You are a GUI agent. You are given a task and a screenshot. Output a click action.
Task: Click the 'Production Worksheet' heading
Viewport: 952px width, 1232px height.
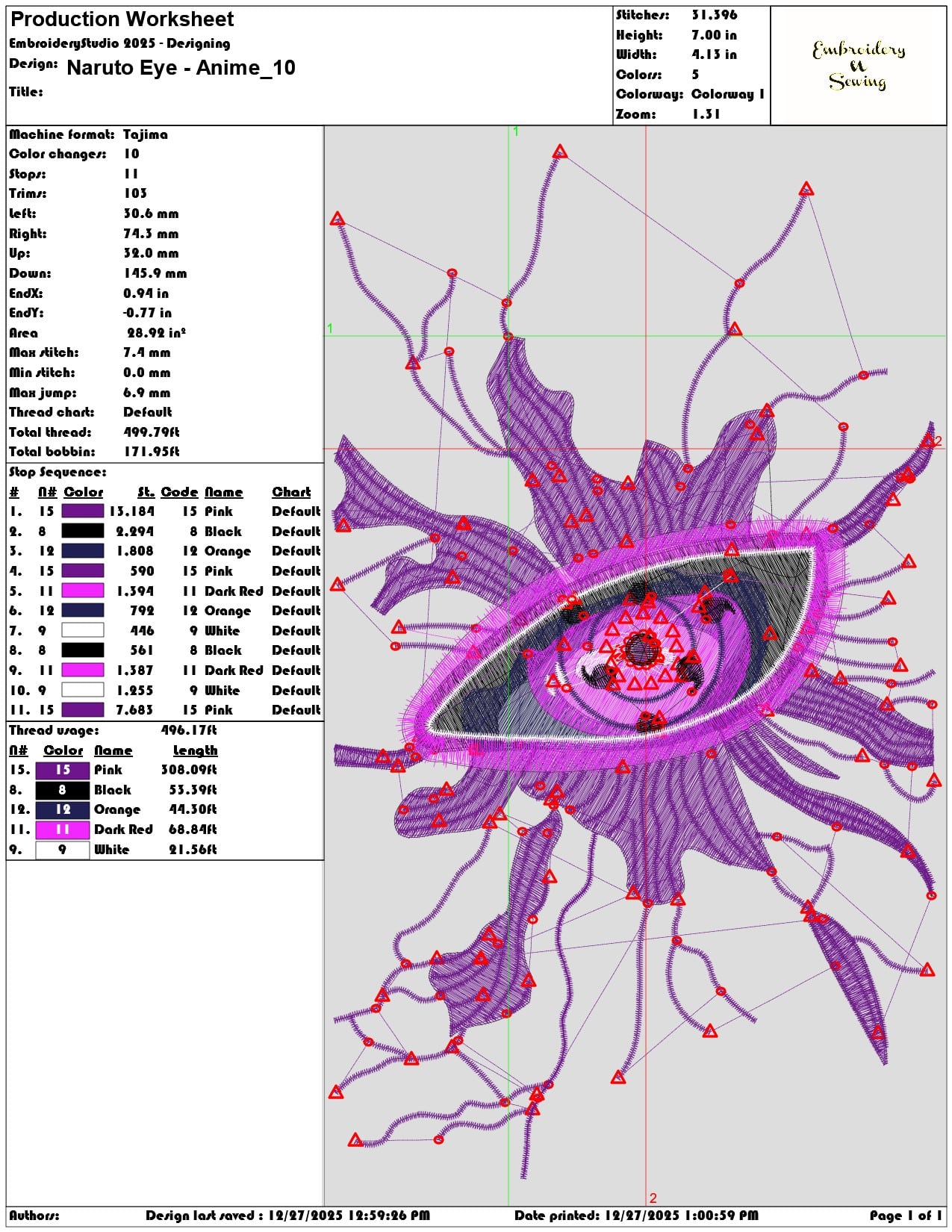pyautogui.click(x=122, y=19)
